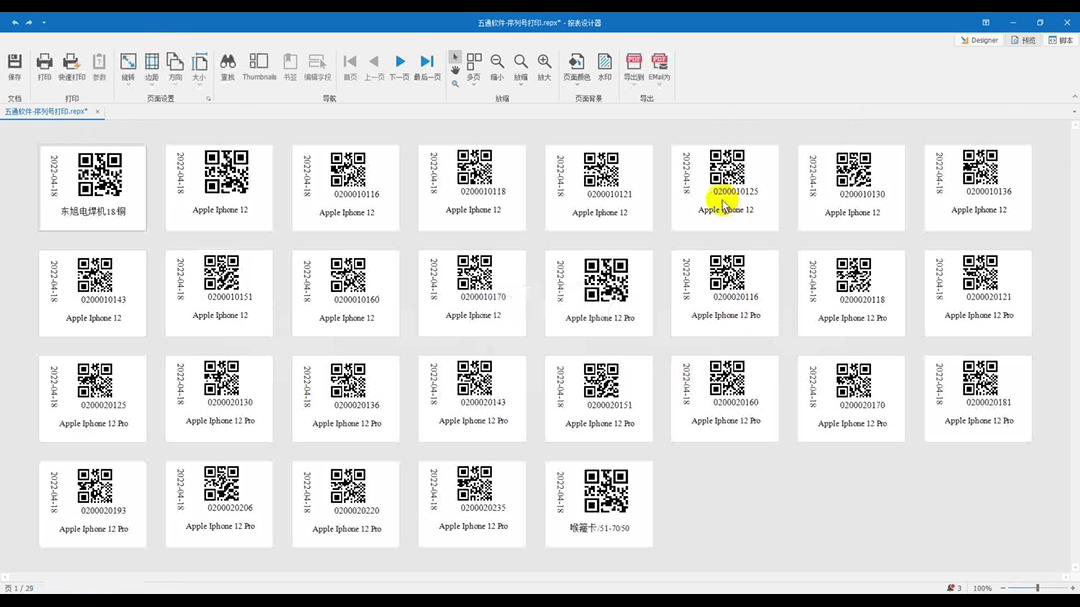Viewport: 1080px width, 607px height.
Task: Switch to the 脚本 script tab
Action: pyautogui.click(x=1061, y=40)
